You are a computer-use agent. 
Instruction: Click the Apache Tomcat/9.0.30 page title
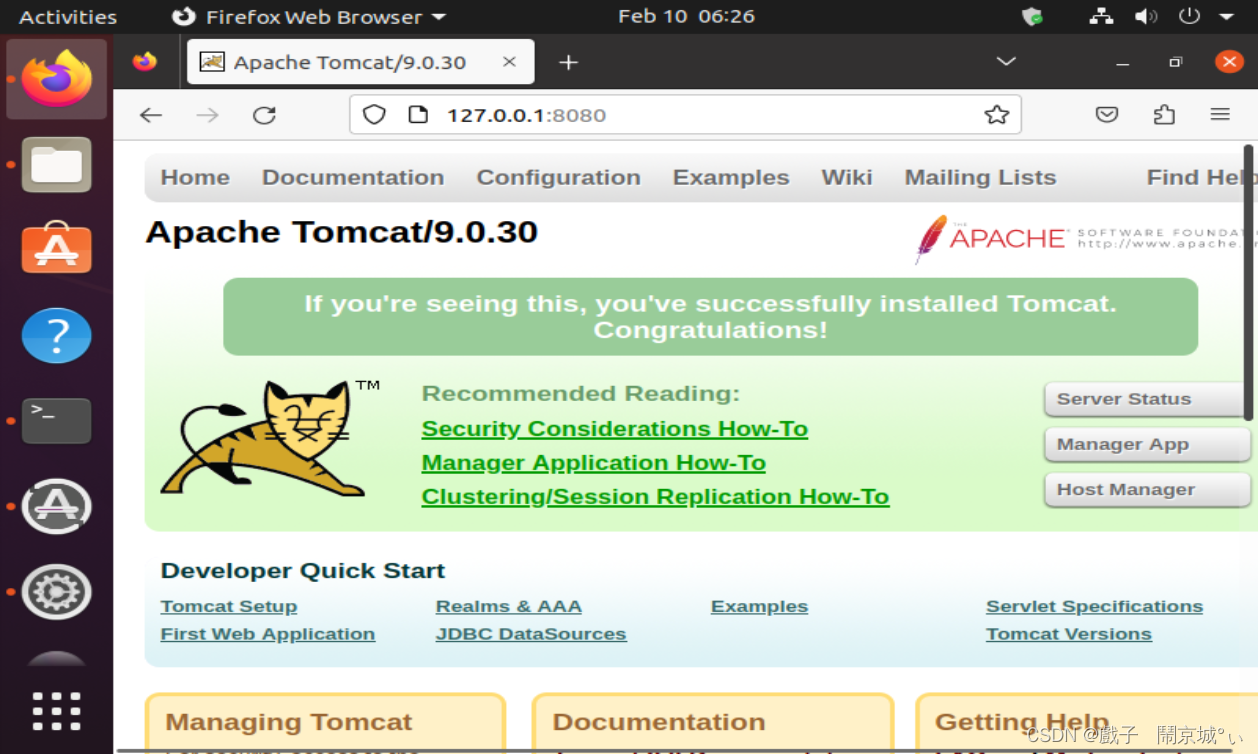[x=341, y=232]
